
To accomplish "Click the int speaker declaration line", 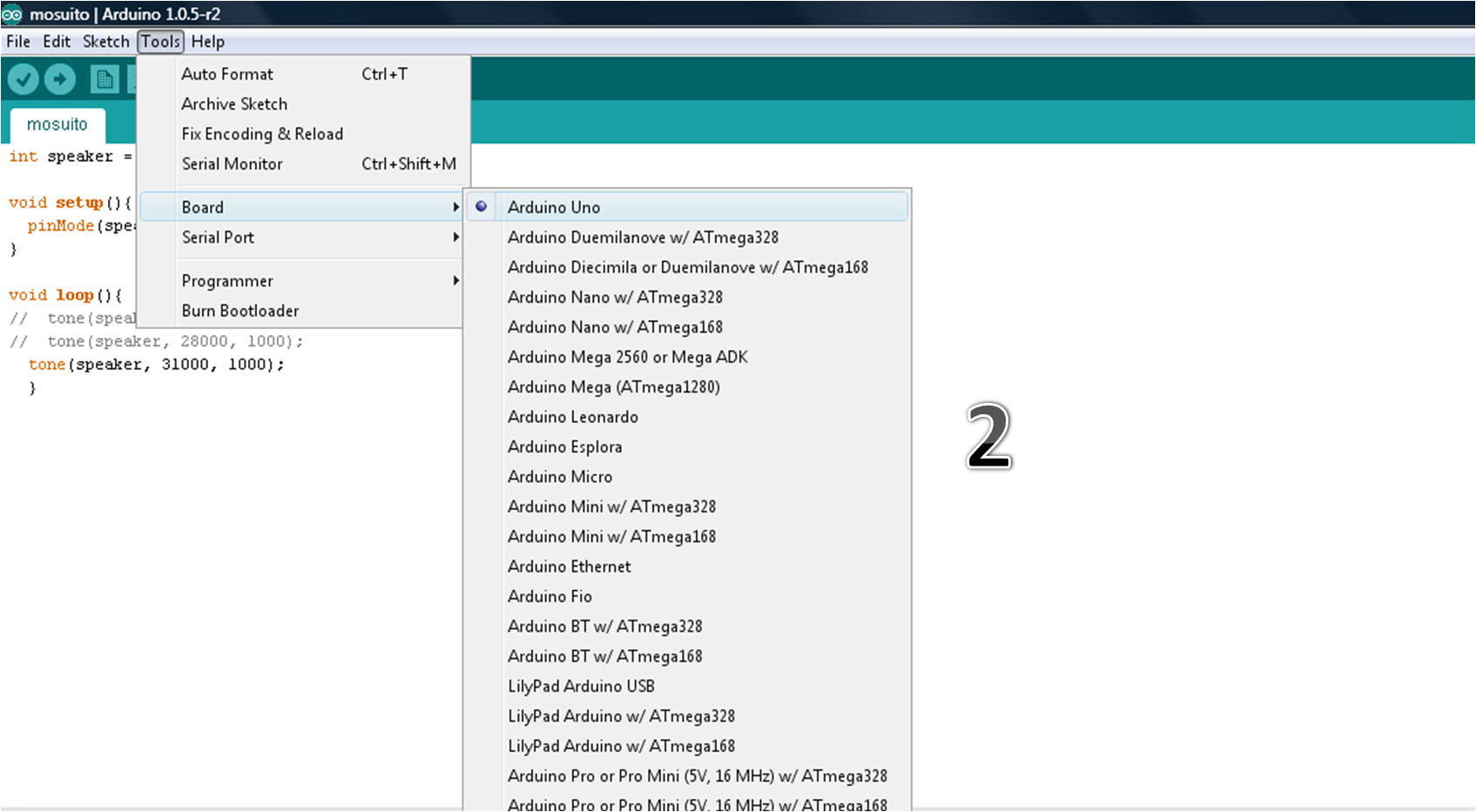I will 71,157.
